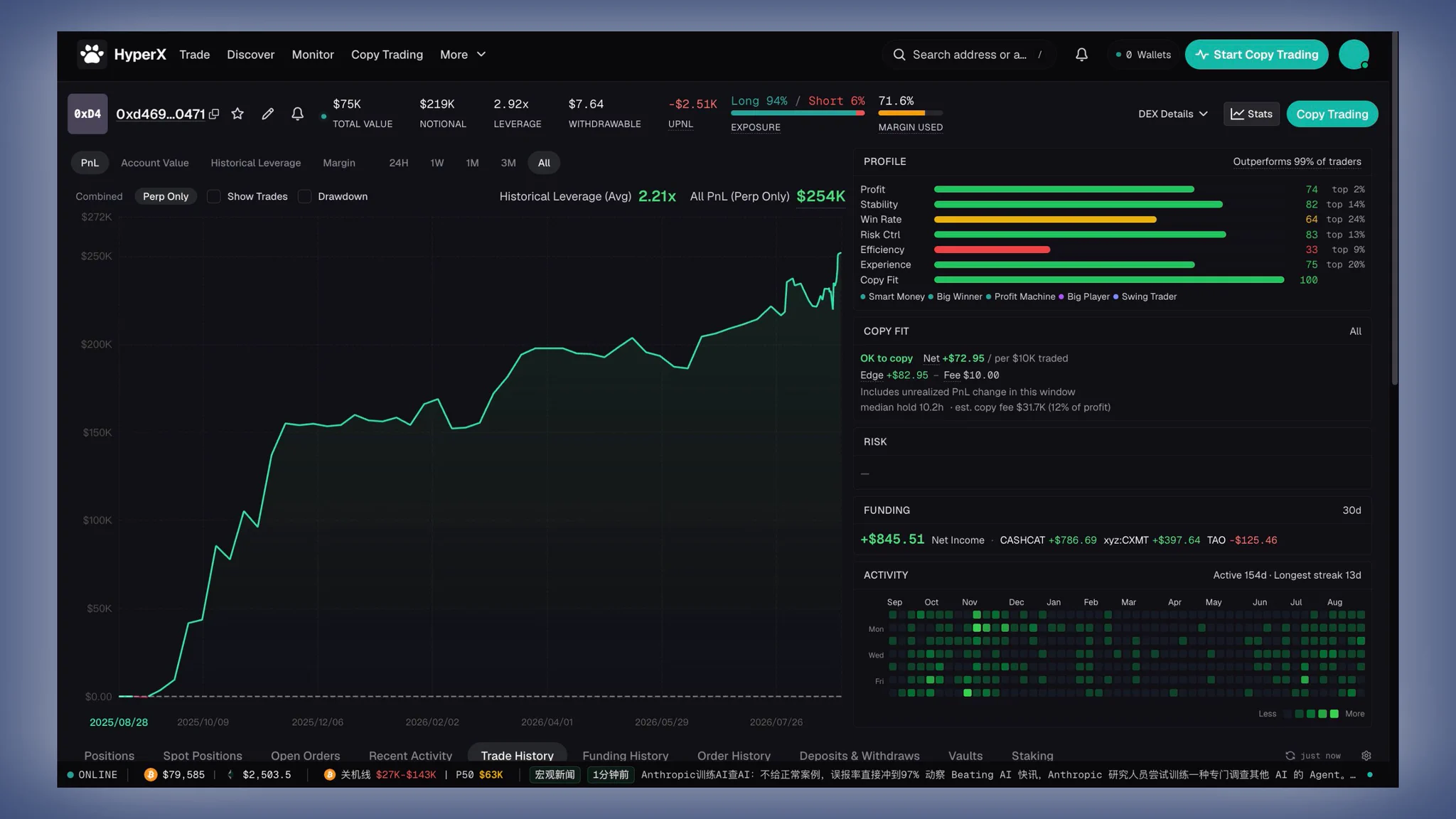Click the 0xD4 wallet avatar badge
The height and width of the screenshot is (819, 1456).
[87, 114]
